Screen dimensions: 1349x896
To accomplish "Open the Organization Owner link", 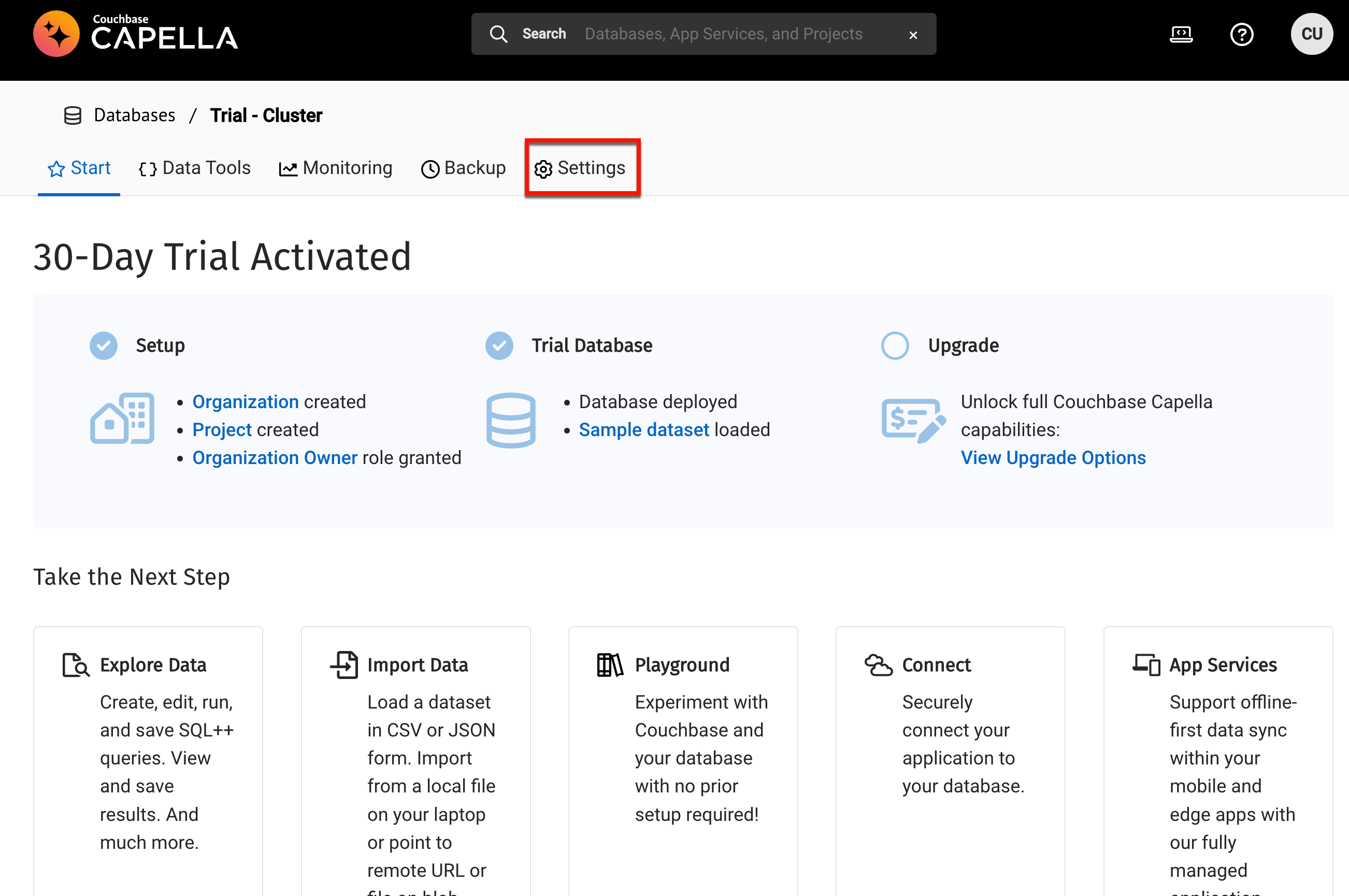I will coord(275,458).
